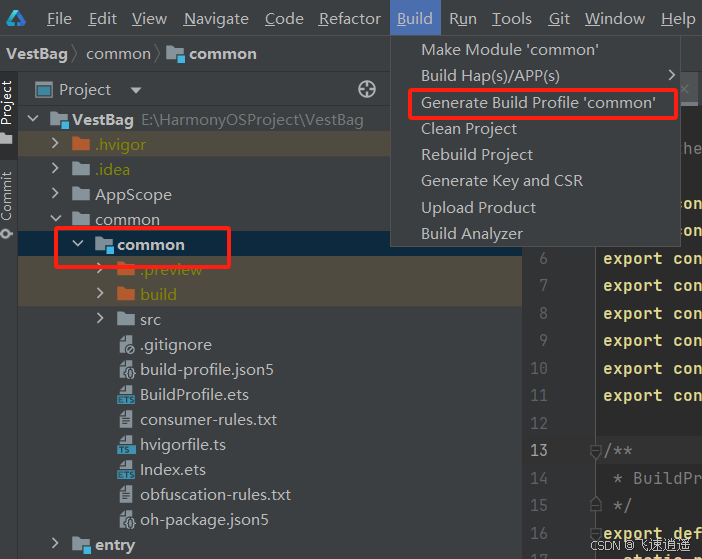Click line number 13 in the gutter

click(539, 450)
